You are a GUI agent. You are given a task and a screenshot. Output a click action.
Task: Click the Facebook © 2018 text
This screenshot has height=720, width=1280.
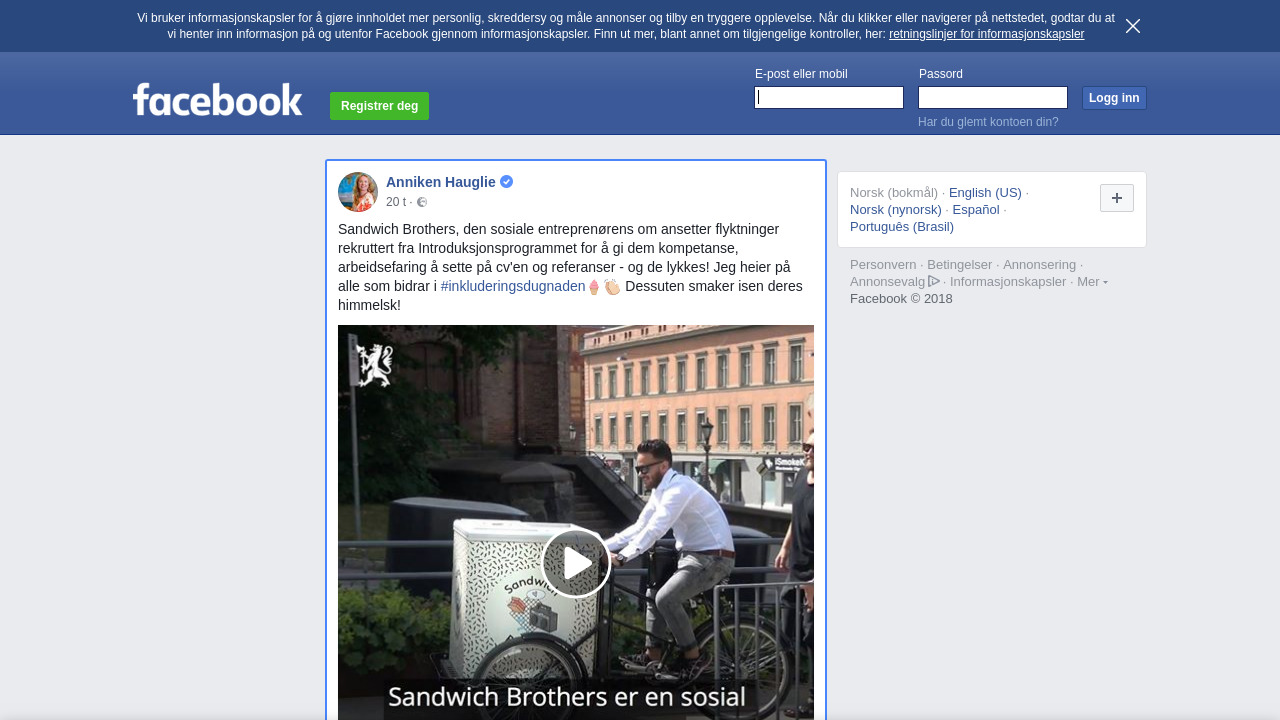click(901, 299)
